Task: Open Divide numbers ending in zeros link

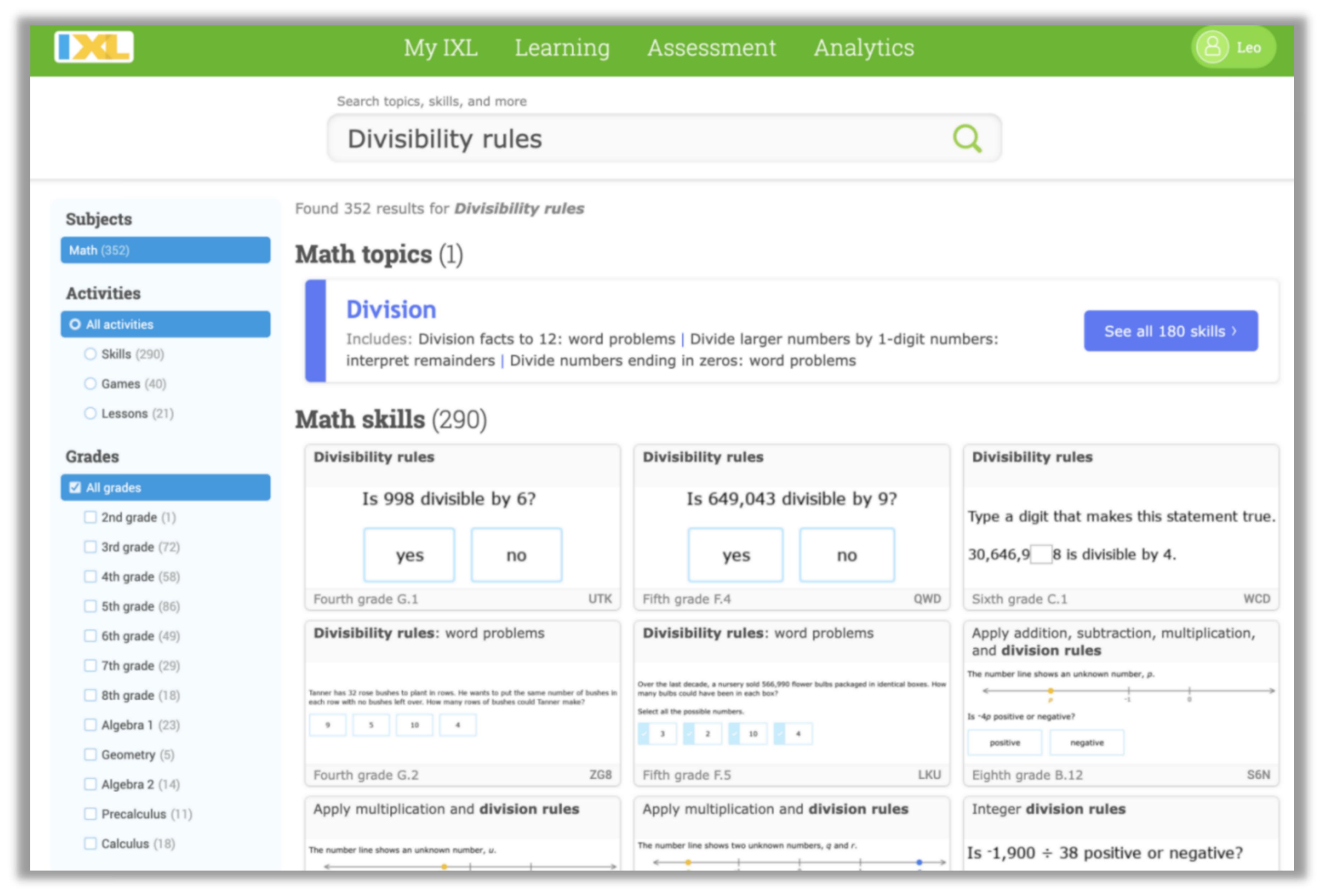Action: tap(682, 360)
